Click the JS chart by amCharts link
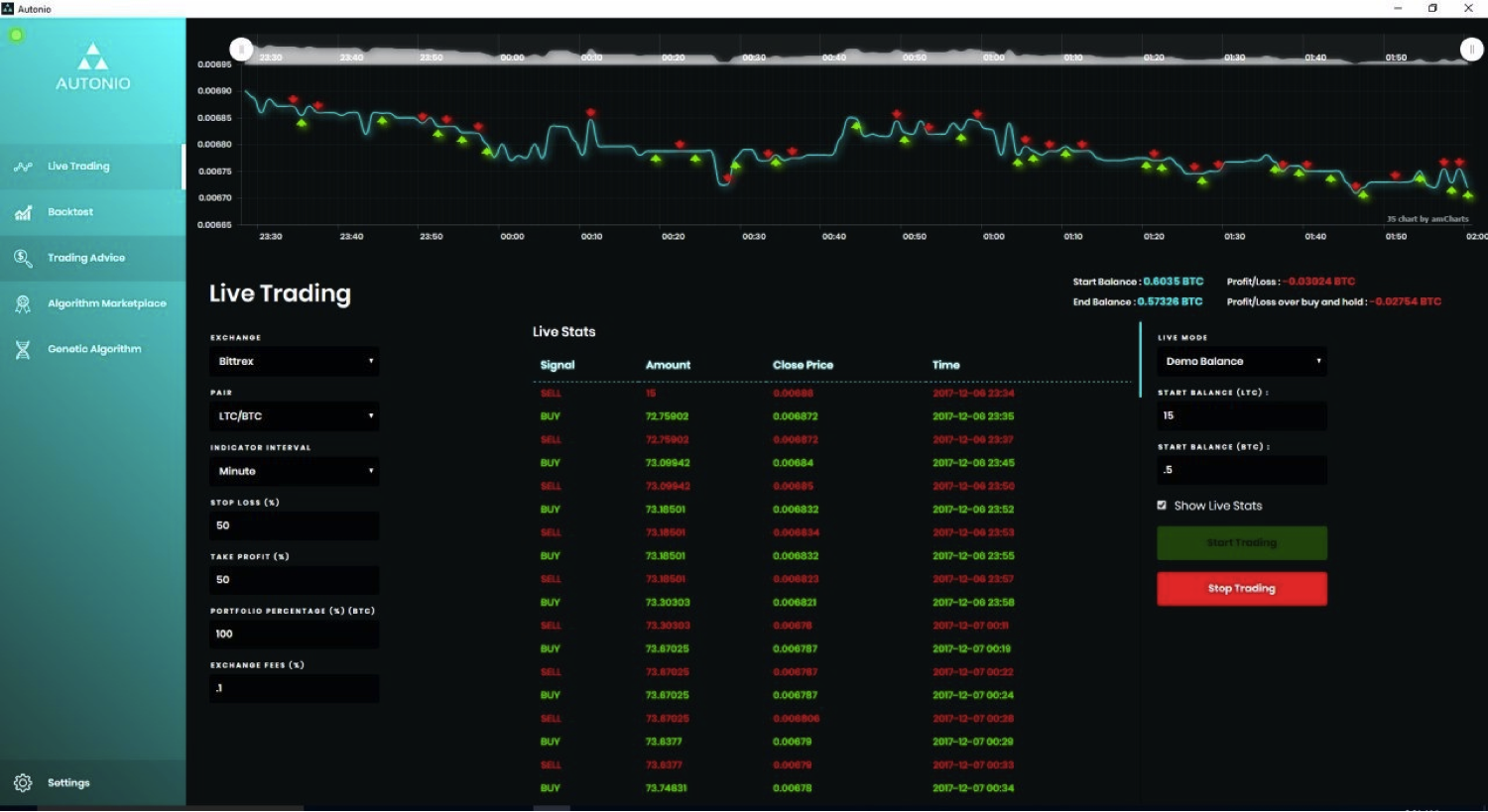This screenshot has width=1488, height=812. 1426,219
